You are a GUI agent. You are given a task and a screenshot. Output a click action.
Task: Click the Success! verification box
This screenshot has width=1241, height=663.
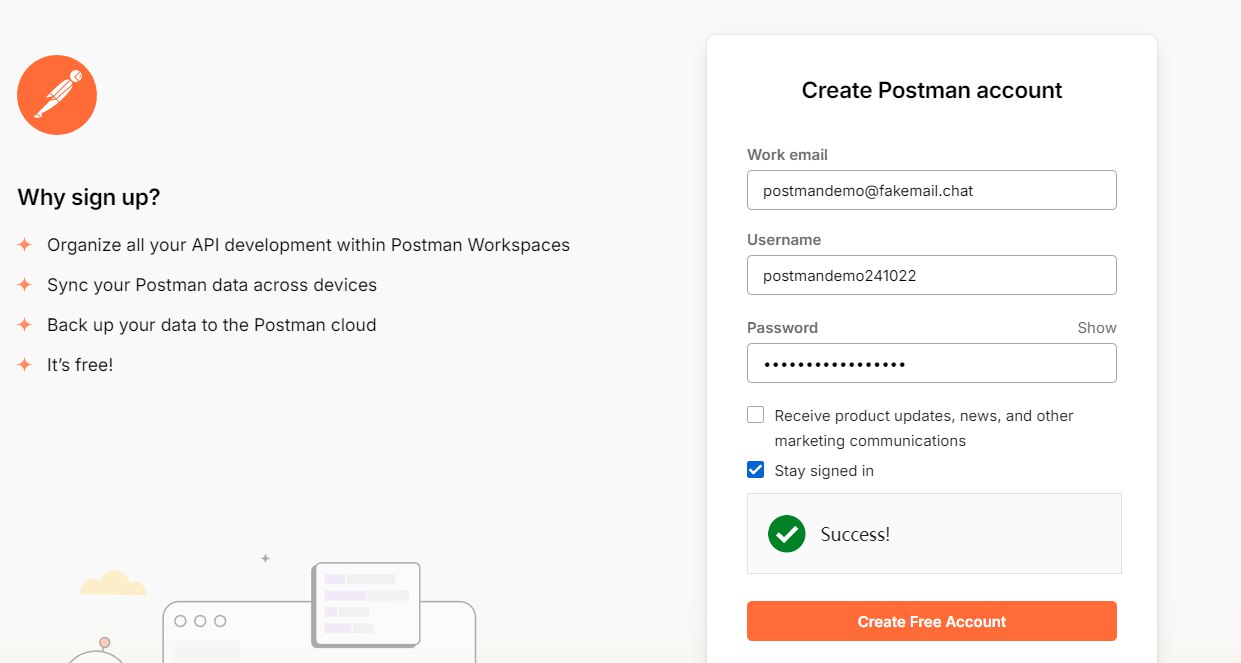pyautogui.click(x=934, y=534)
